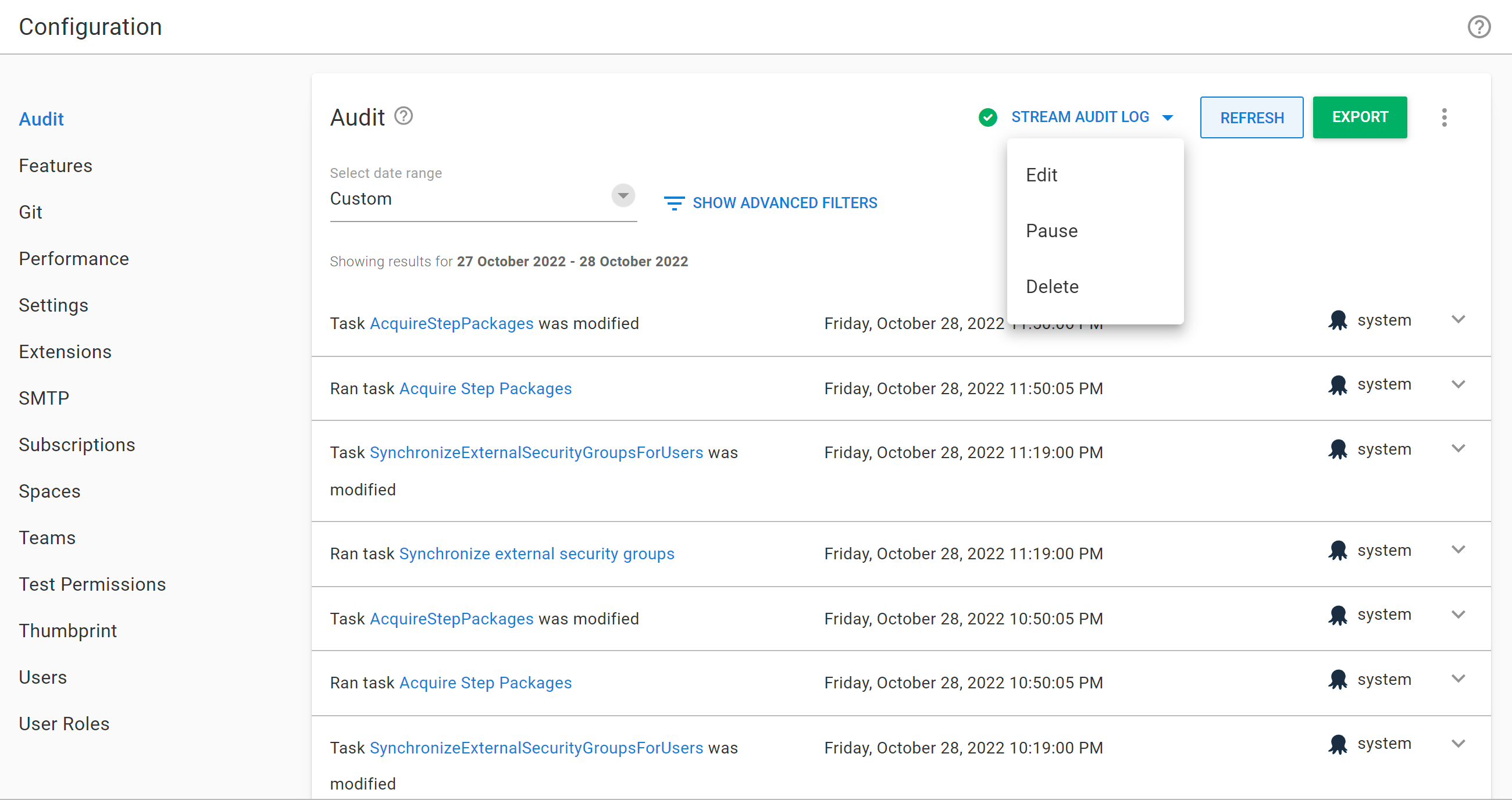Image resolution: width=1512 pixels, height=800 pixels.
Task: Open the Configuration help icon top right
Action: [x=1478, y=26]
